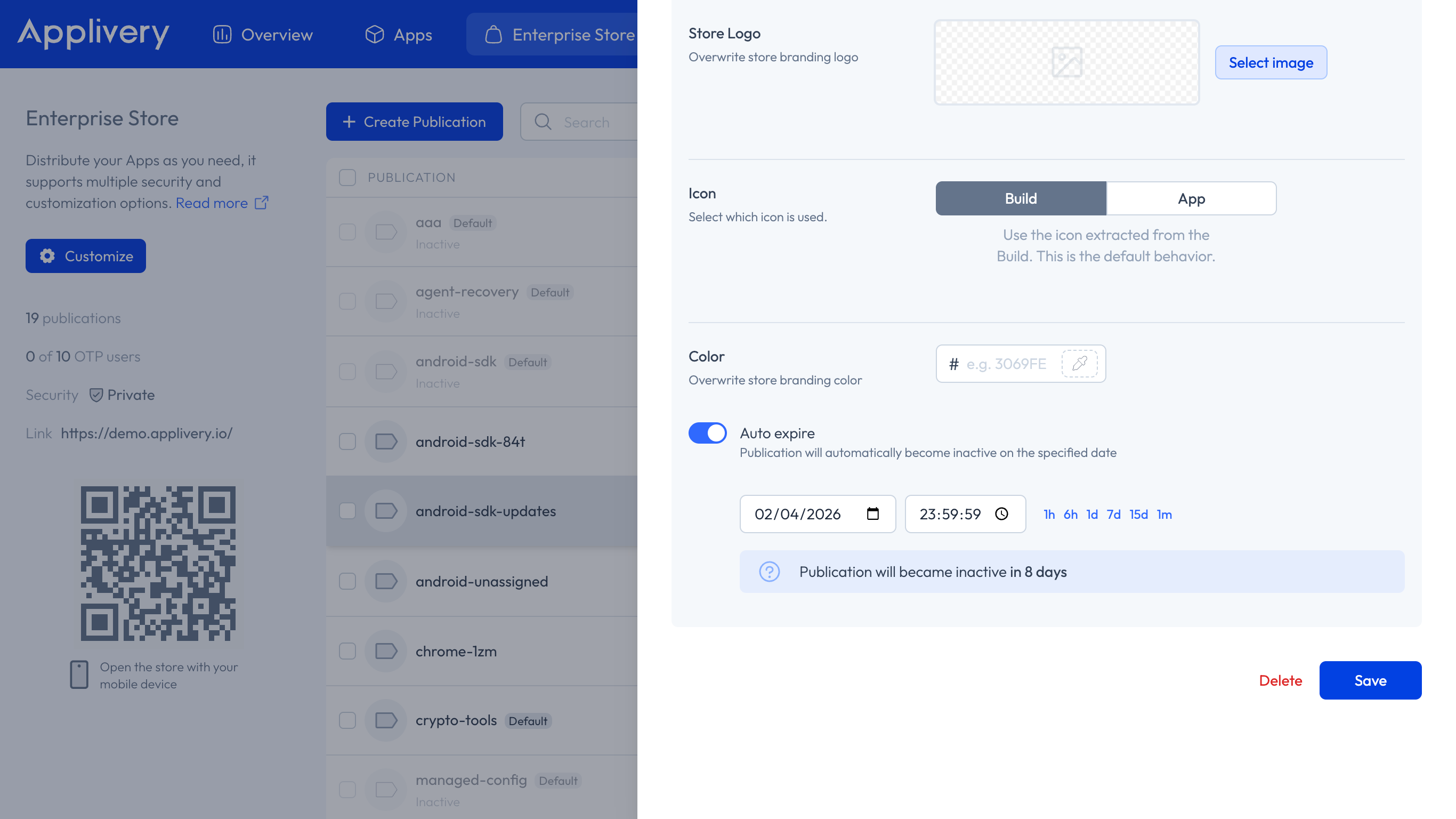1456x819 pixels.
Task: Check the android-sdk-updates publication checkbox
Action: pyautogui.click(x=347, y=511)
